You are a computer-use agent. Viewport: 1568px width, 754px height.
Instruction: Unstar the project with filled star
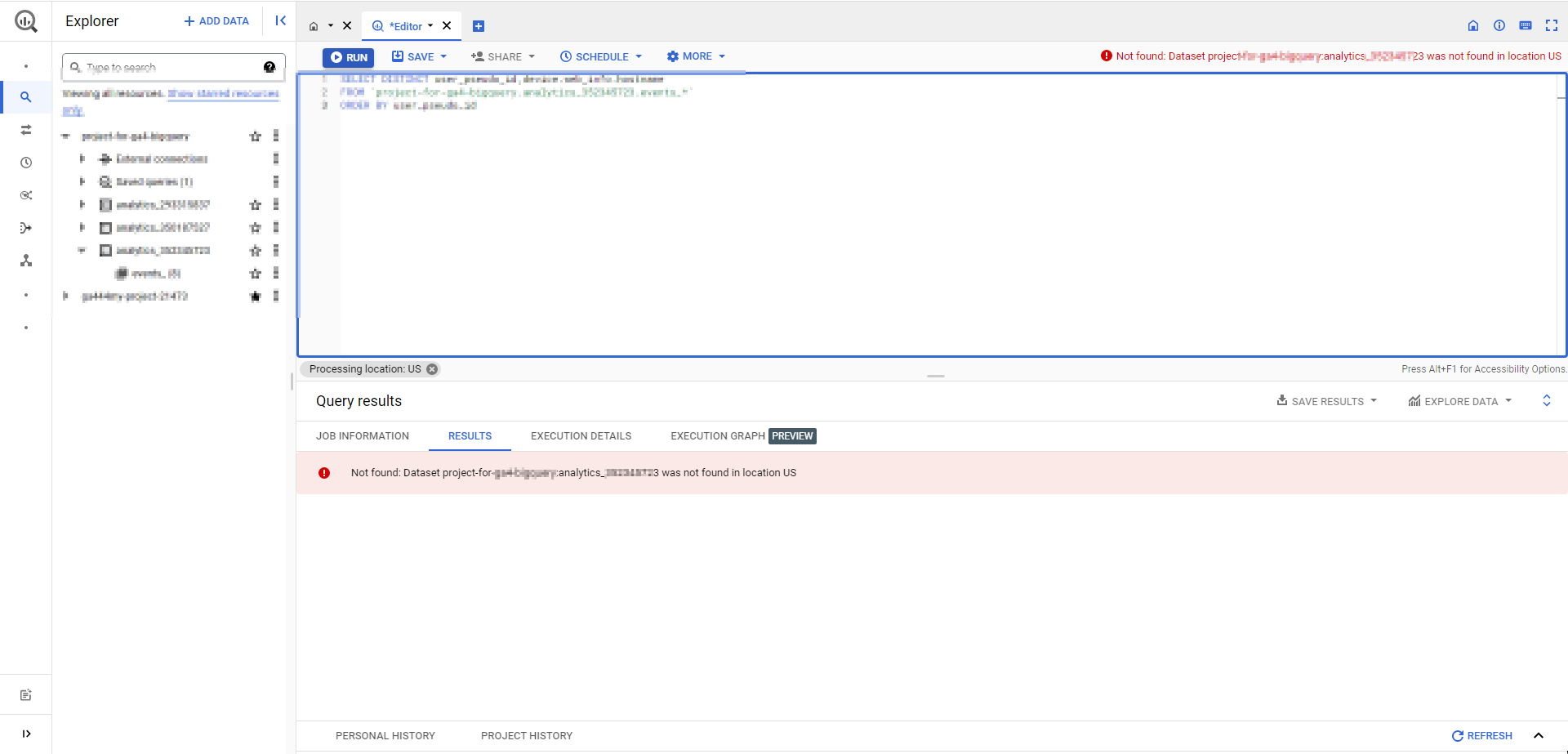(x=256, y=297)
